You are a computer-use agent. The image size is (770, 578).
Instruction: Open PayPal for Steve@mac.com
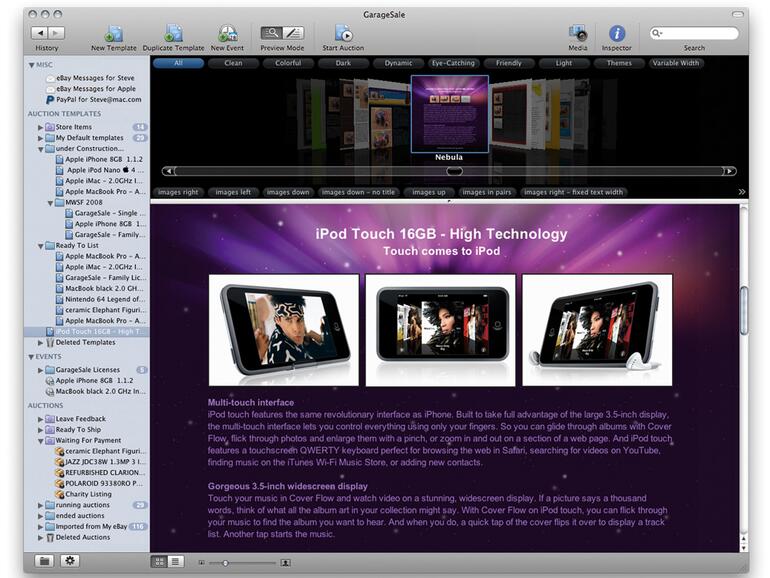click(x=94, y=99)
